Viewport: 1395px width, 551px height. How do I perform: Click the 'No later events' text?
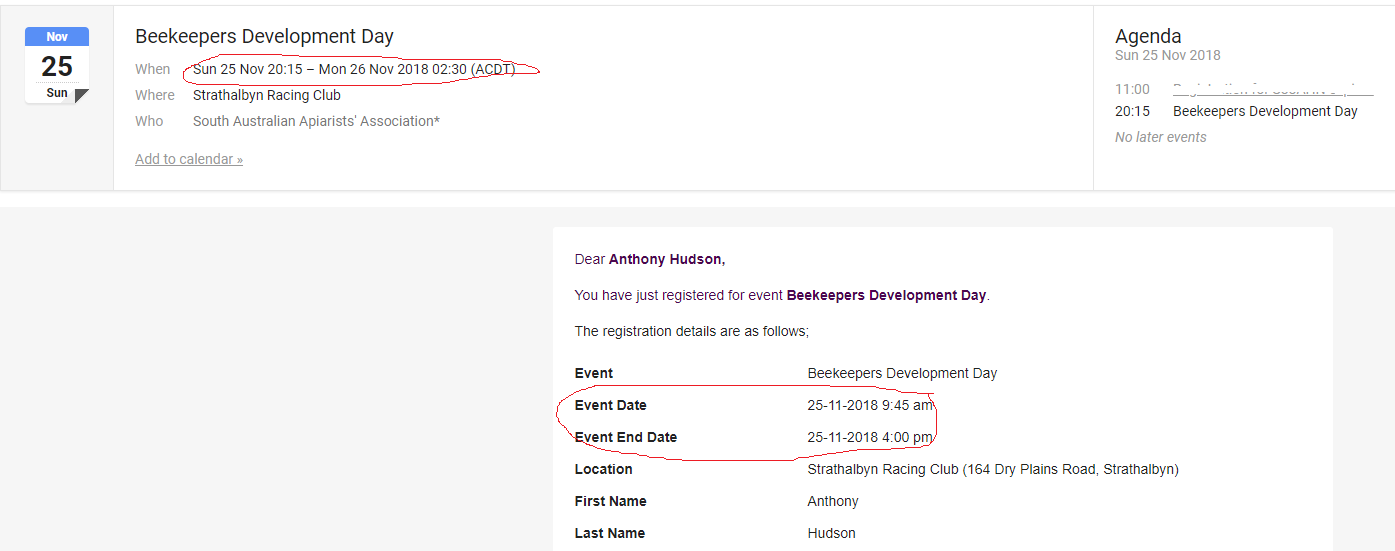[x=1160, y=137]
